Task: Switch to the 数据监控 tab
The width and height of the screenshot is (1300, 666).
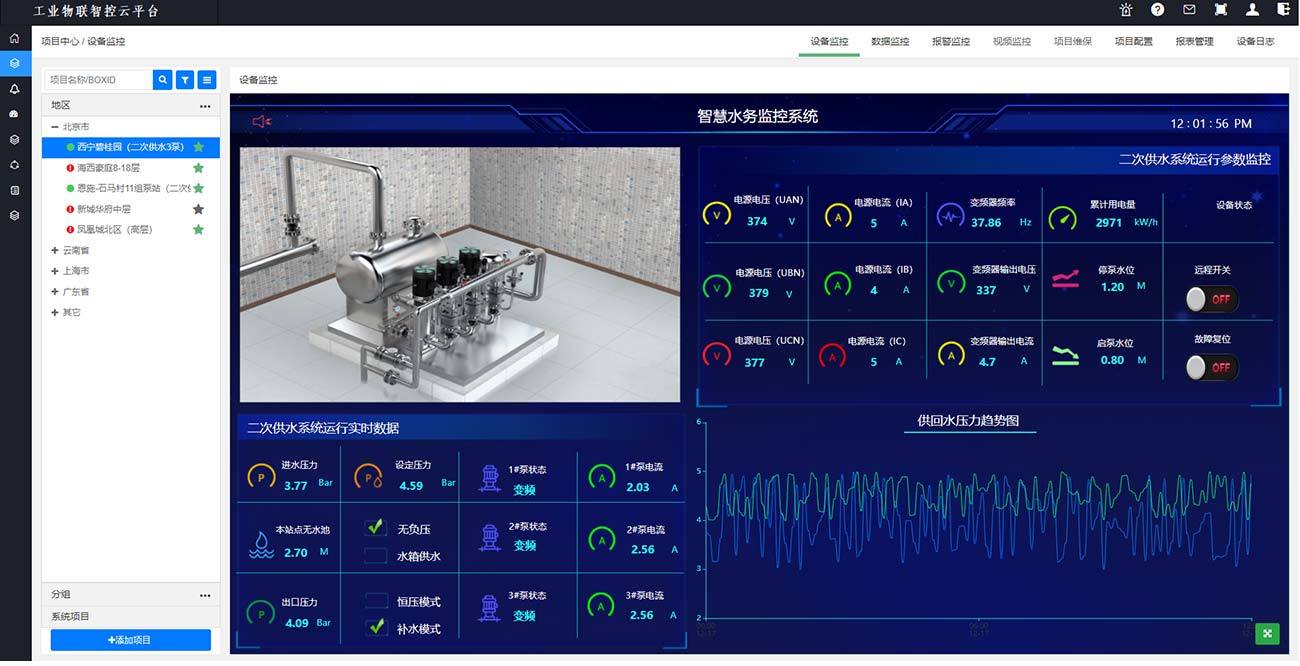Action: 890,42
